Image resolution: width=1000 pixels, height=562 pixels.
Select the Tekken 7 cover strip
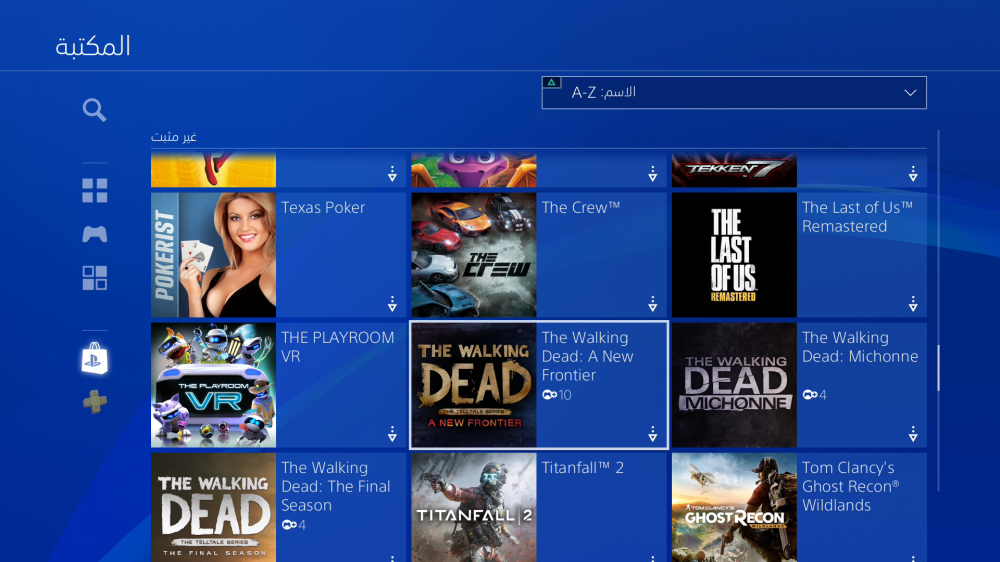coord(734,170)
